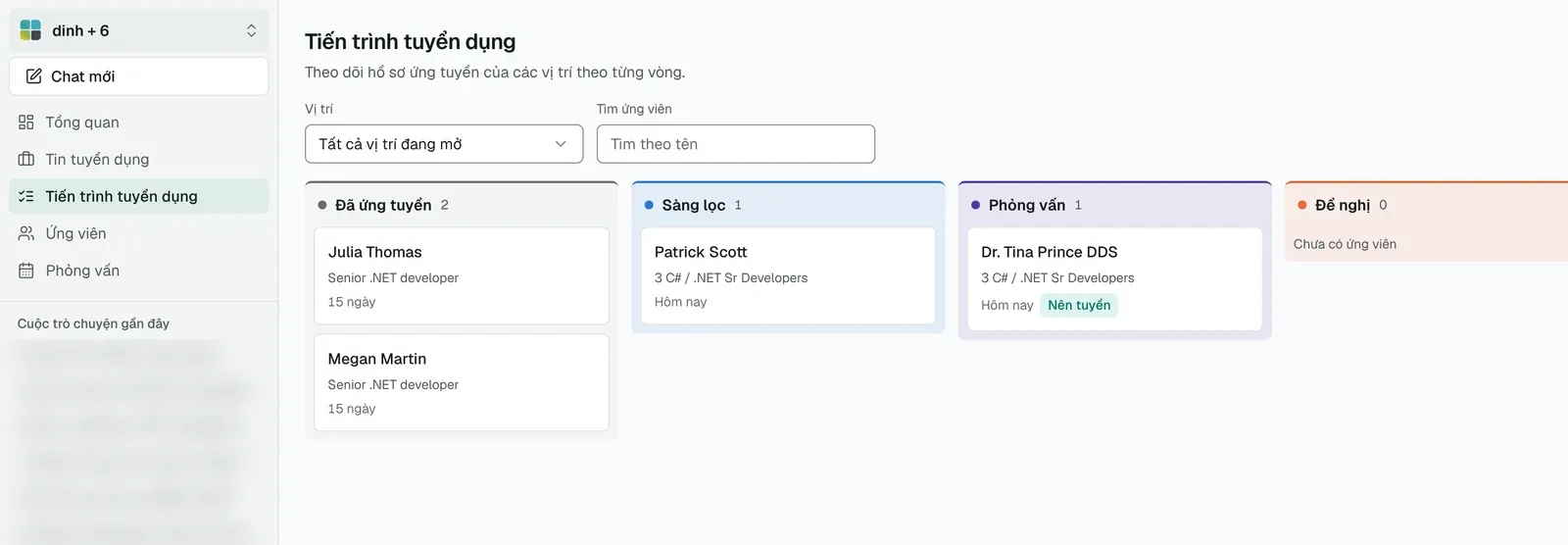Click '3 C# / .NET Sr Developers' under Patrick Scott
This screenshot has width=1568, height=545.
[x=731, y=278]
